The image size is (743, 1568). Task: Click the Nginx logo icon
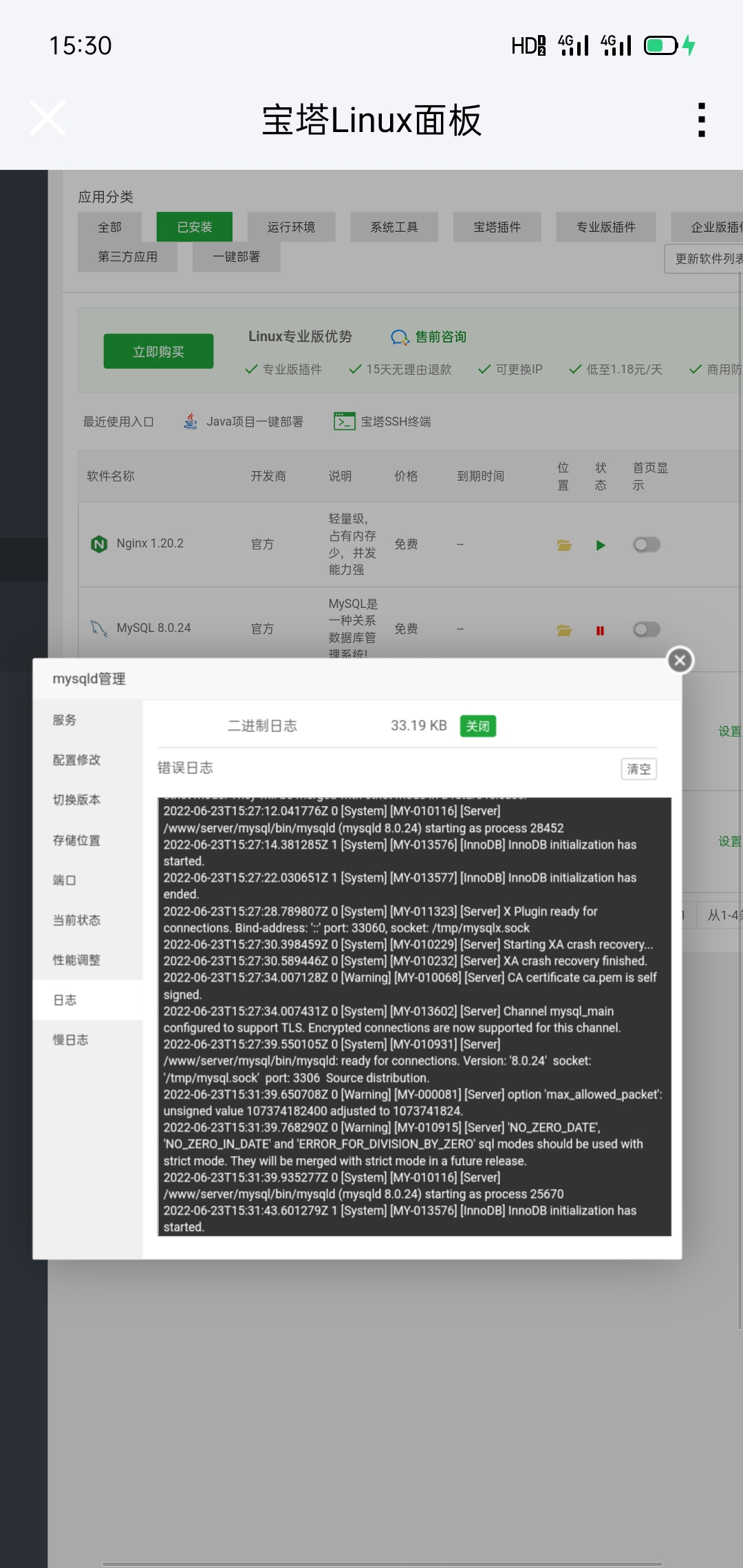click(x=99, y=544)
